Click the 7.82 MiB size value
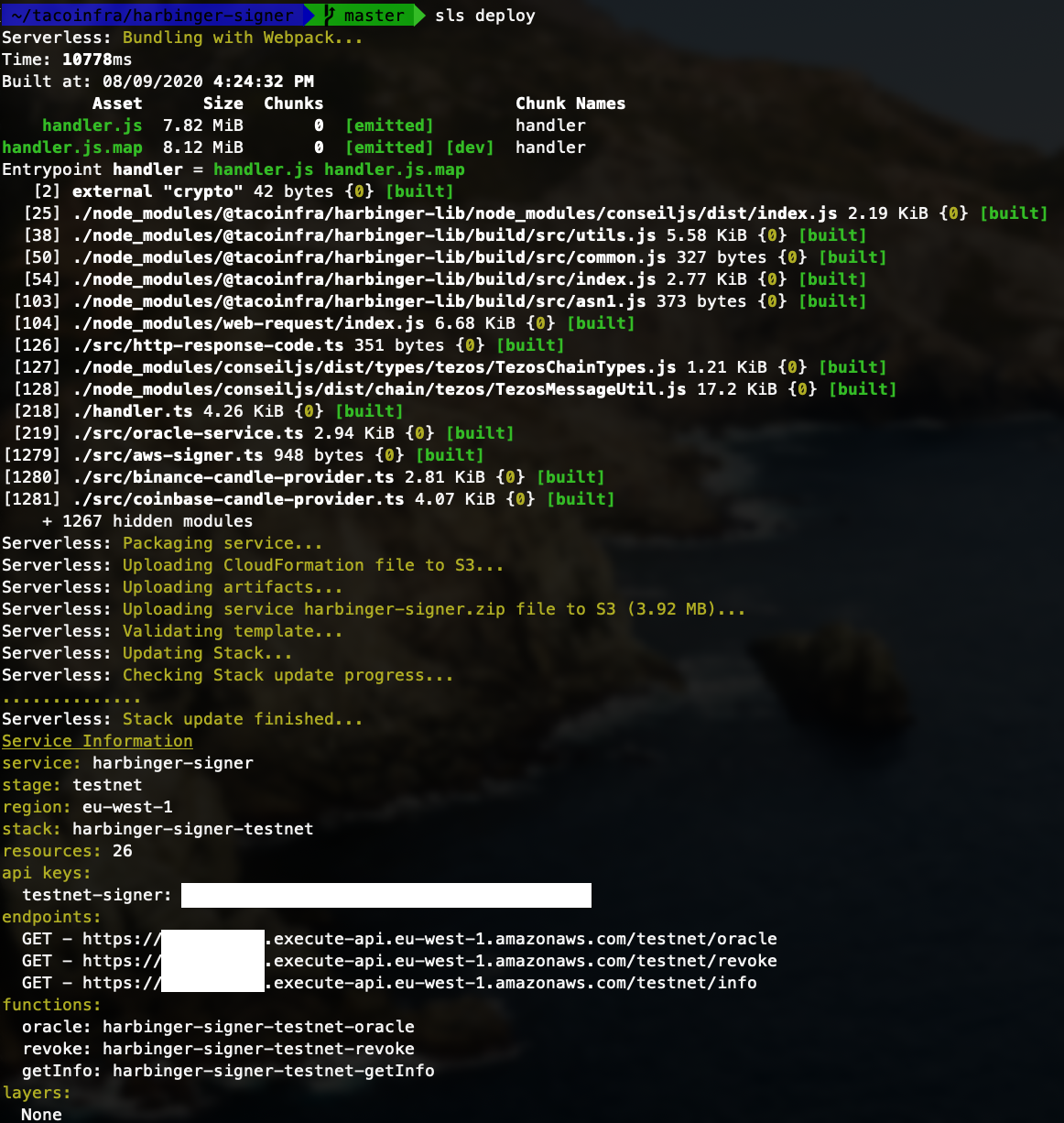Screen dimensions: 1064x1123 203,125
